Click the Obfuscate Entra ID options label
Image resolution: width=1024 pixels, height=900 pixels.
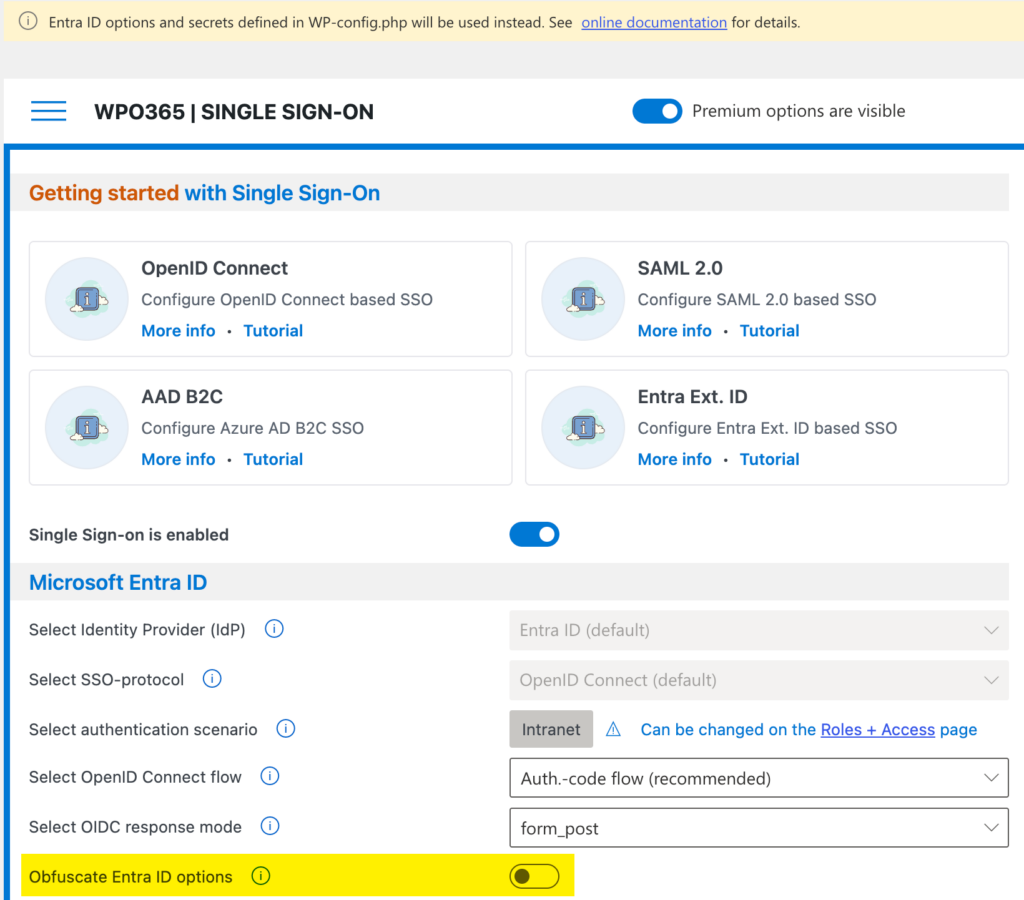131,876
